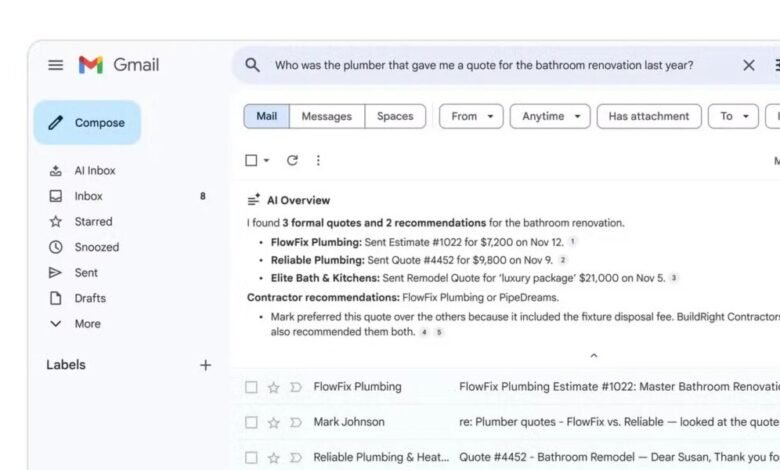
Task: Click the AI Overview sparkle icon
Action: click(254, 200)
